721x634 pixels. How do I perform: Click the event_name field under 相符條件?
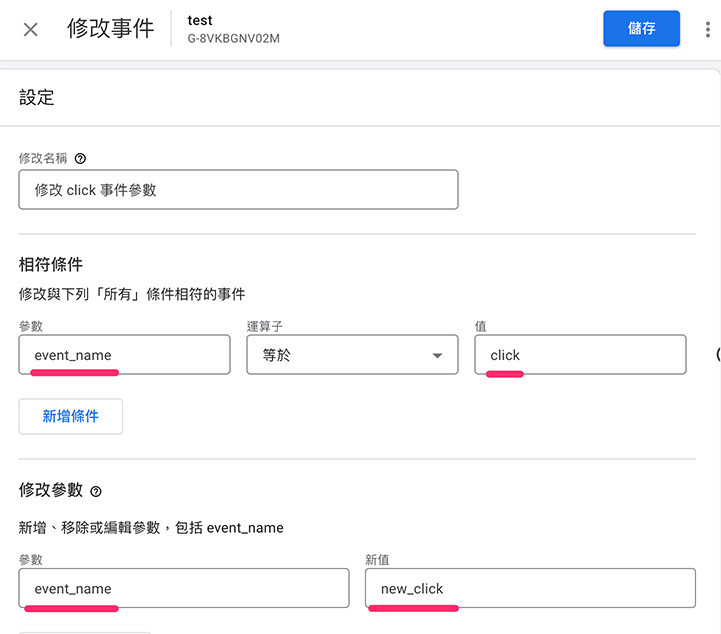click(124, 355)
